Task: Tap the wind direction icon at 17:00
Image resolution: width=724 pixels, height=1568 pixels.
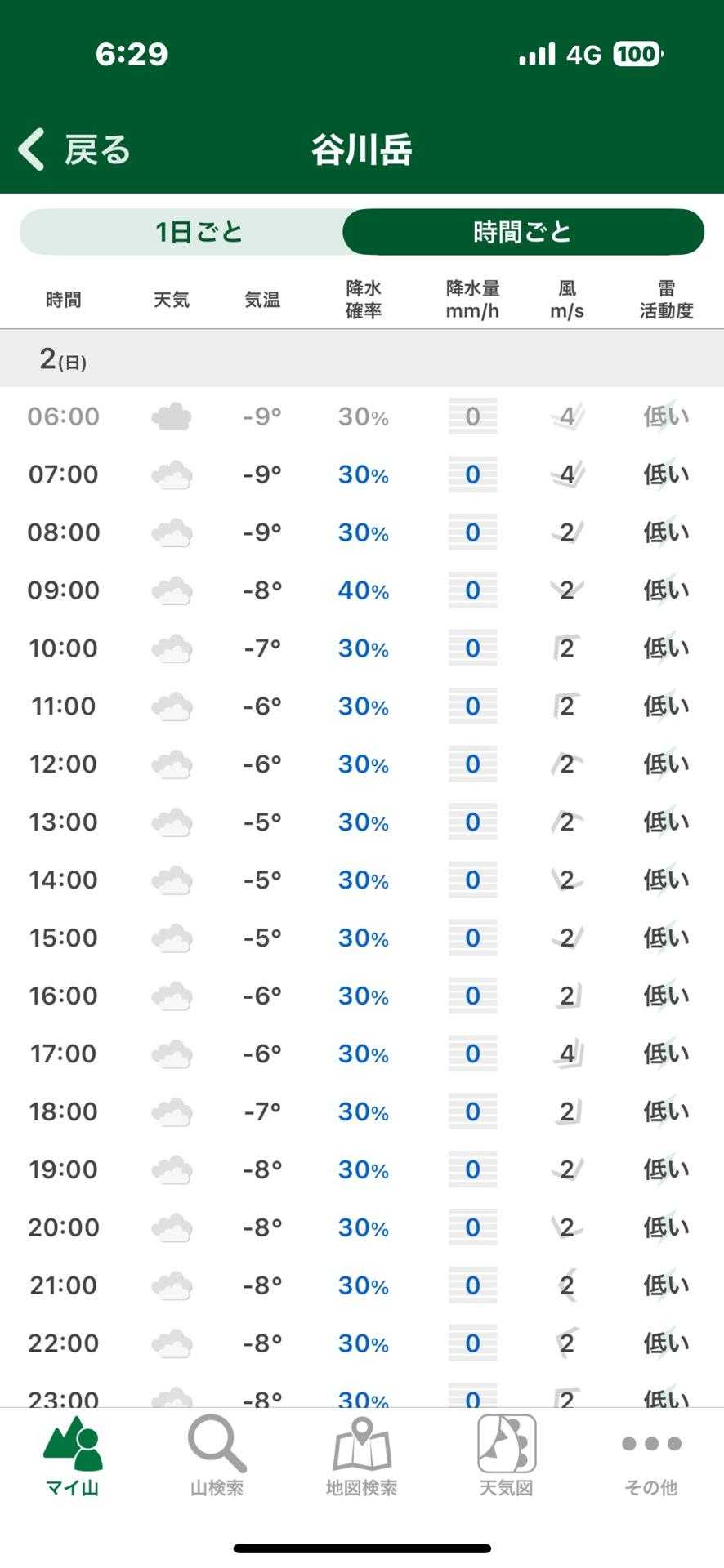Action: 567,1053
